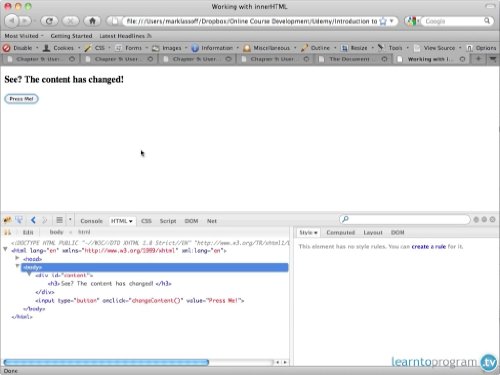Bookmark this page with the star icon
500x375 pixels.
tap(383, 21)
